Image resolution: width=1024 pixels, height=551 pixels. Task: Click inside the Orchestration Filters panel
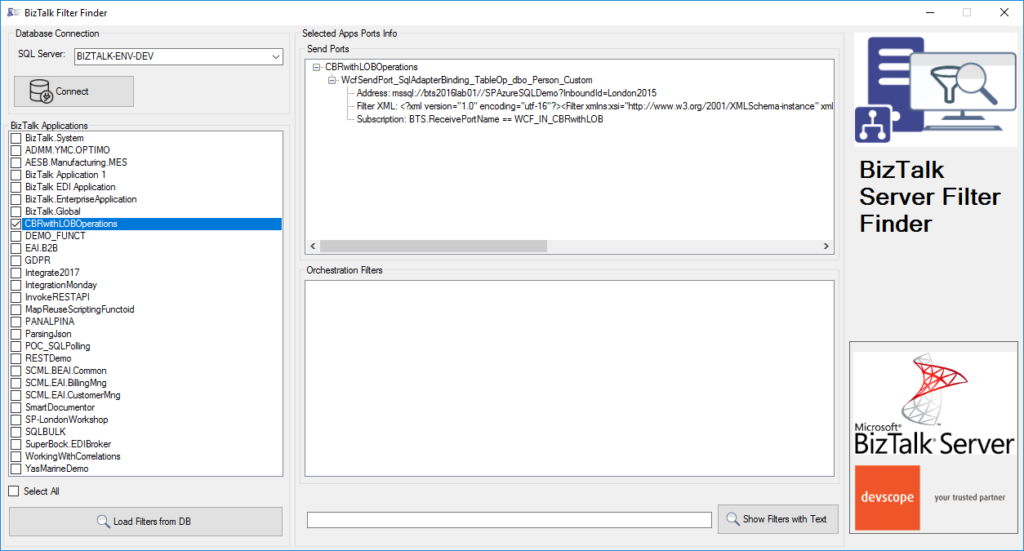click(569, 379)
